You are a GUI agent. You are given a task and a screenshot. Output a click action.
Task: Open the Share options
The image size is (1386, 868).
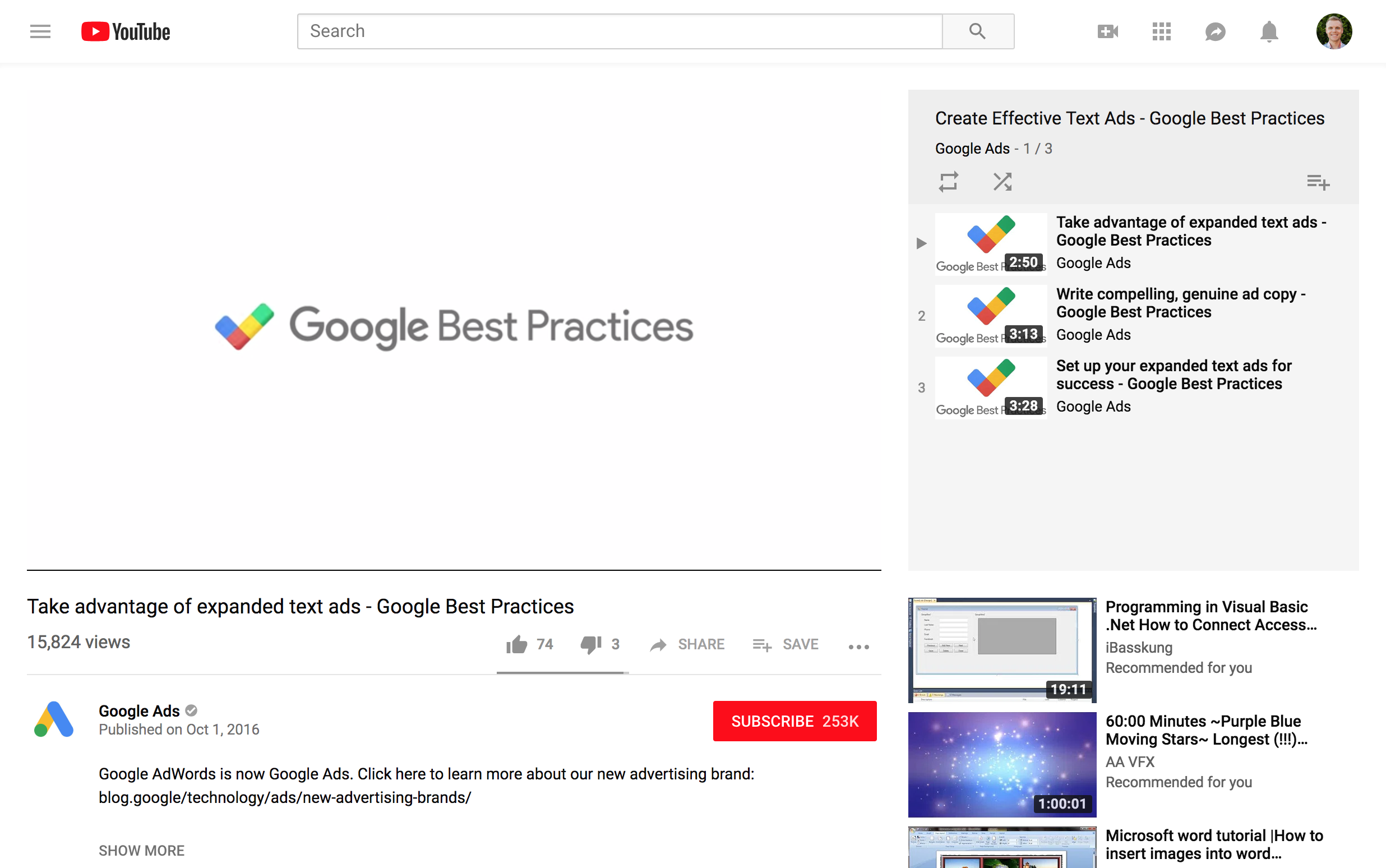686,644
